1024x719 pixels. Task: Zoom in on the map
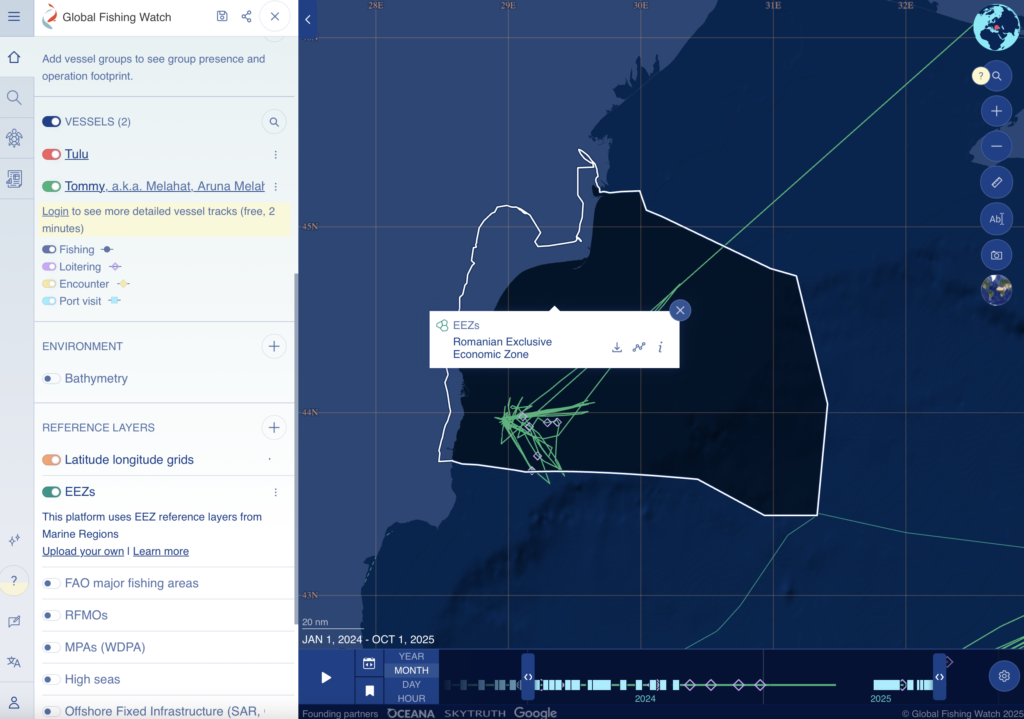tap(996, 111)
